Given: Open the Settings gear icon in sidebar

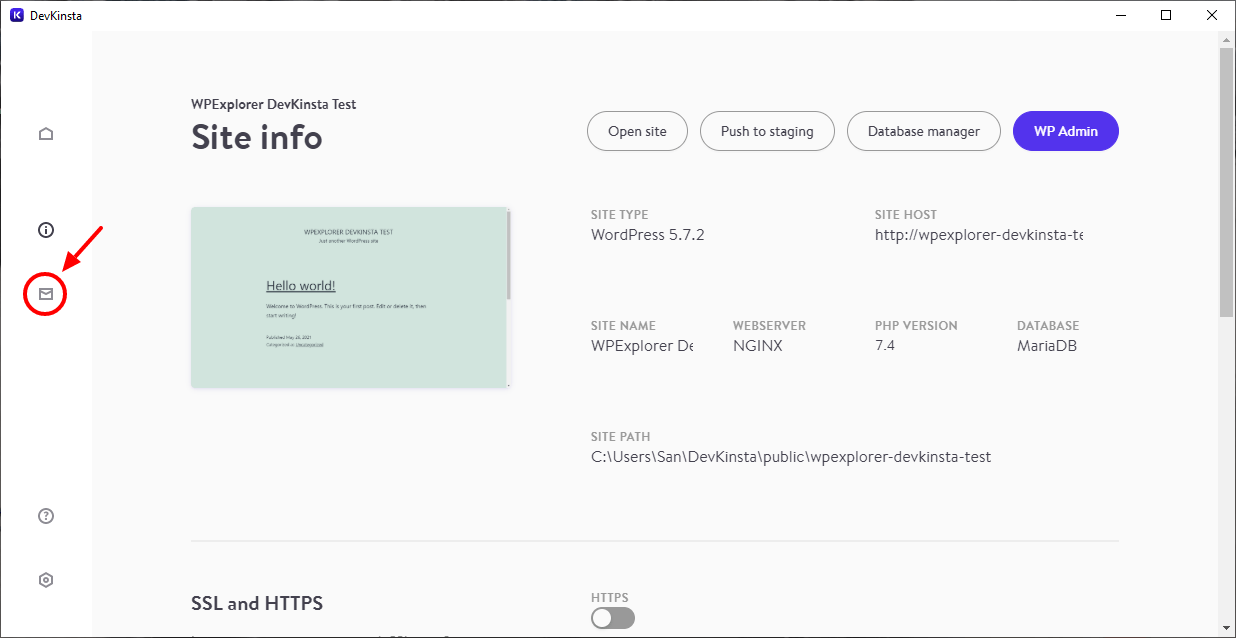Looking at the screenshot, I should tap(45, 580).
